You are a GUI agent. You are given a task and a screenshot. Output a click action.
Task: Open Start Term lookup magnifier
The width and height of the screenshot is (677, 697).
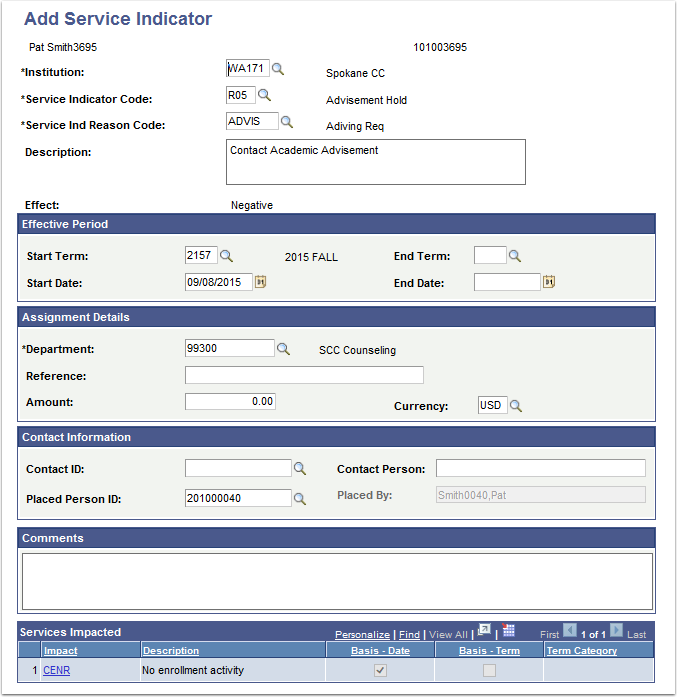[x=226, y=256]
